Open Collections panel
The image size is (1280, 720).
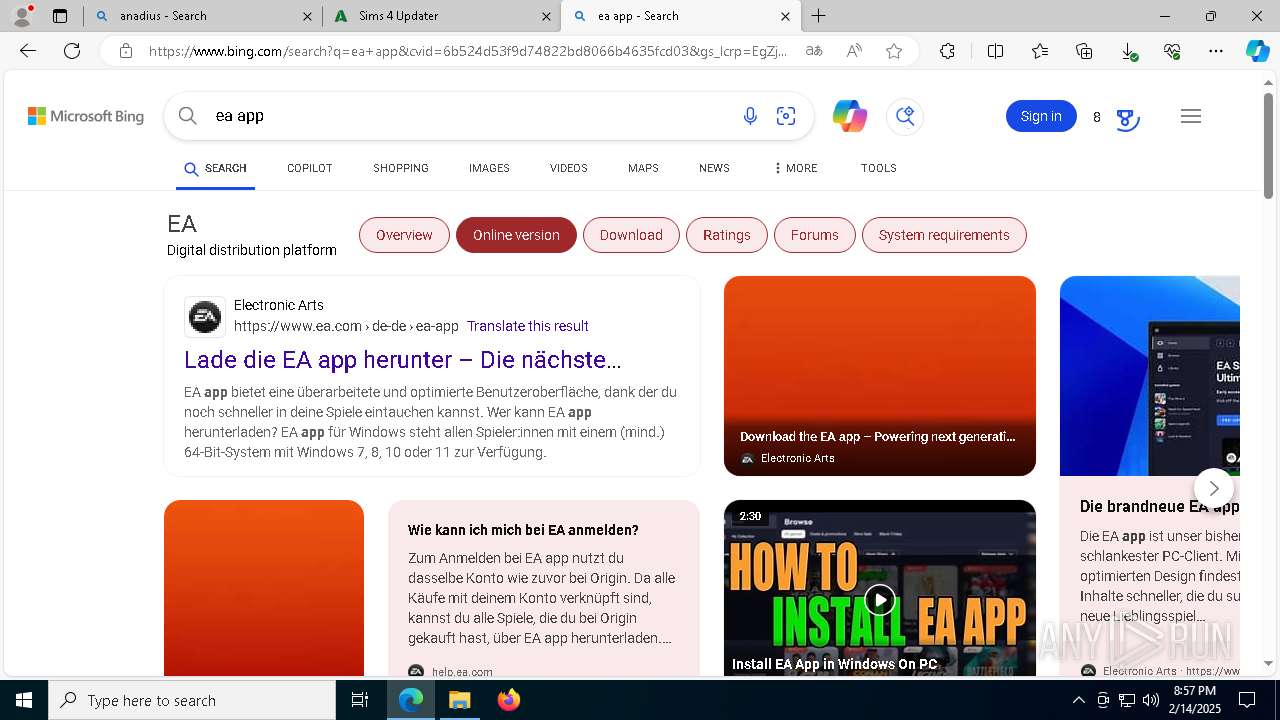1084,51
